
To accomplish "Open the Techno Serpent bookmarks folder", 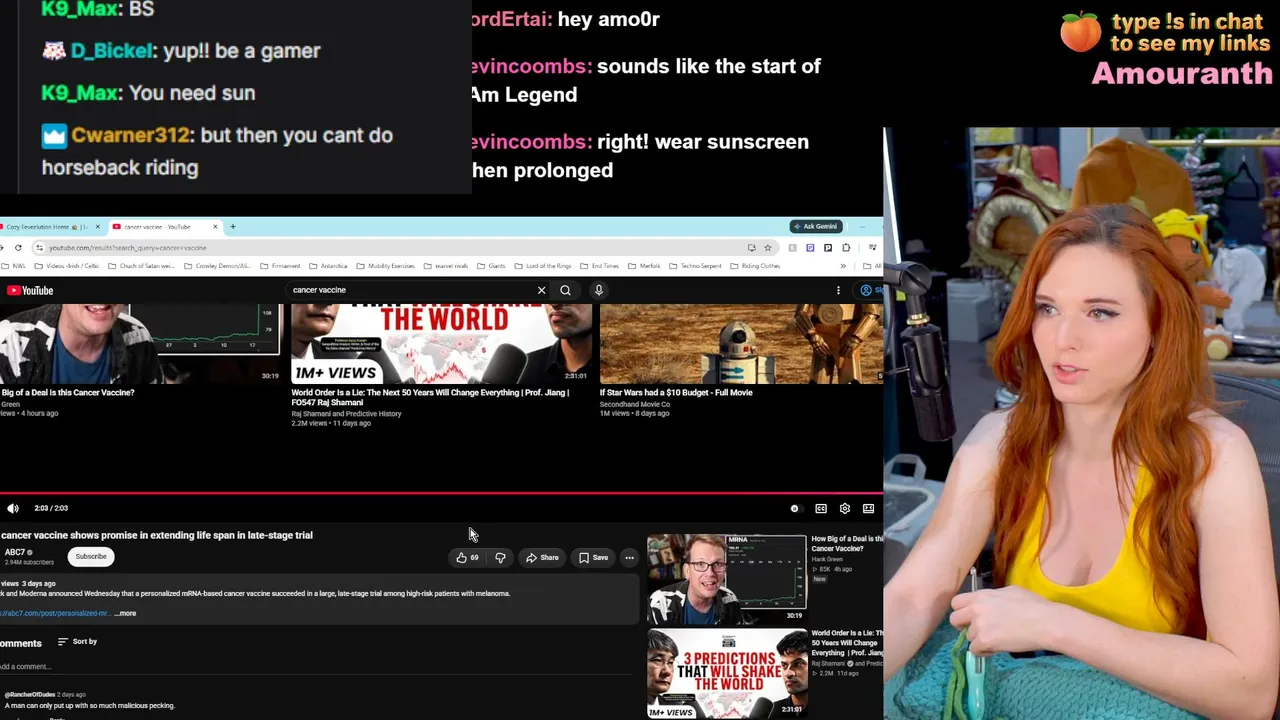I will pyautogui.click(x=695, y=266).
